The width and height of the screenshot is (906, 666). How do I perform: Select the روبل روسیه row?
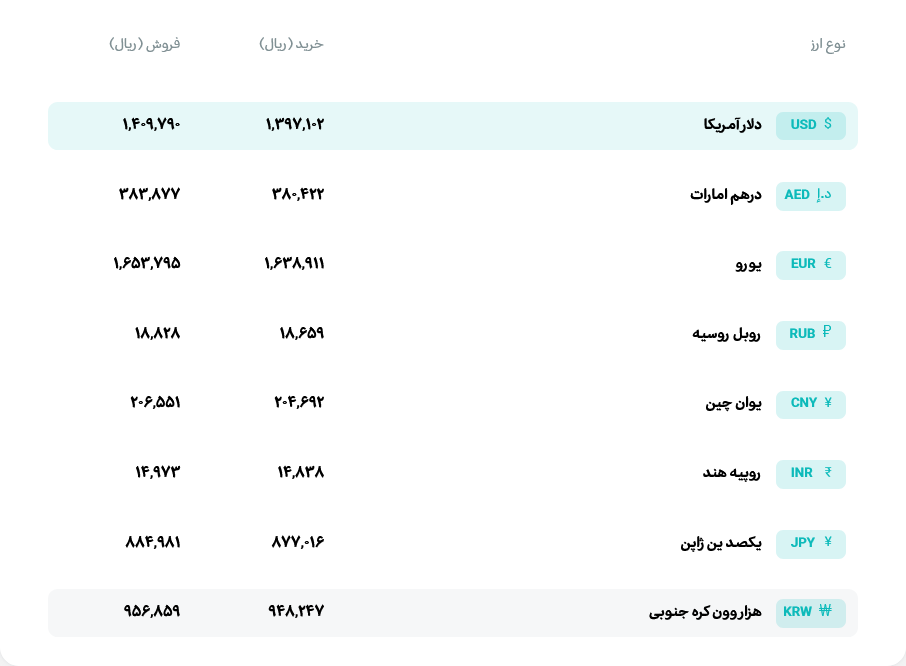452,334
